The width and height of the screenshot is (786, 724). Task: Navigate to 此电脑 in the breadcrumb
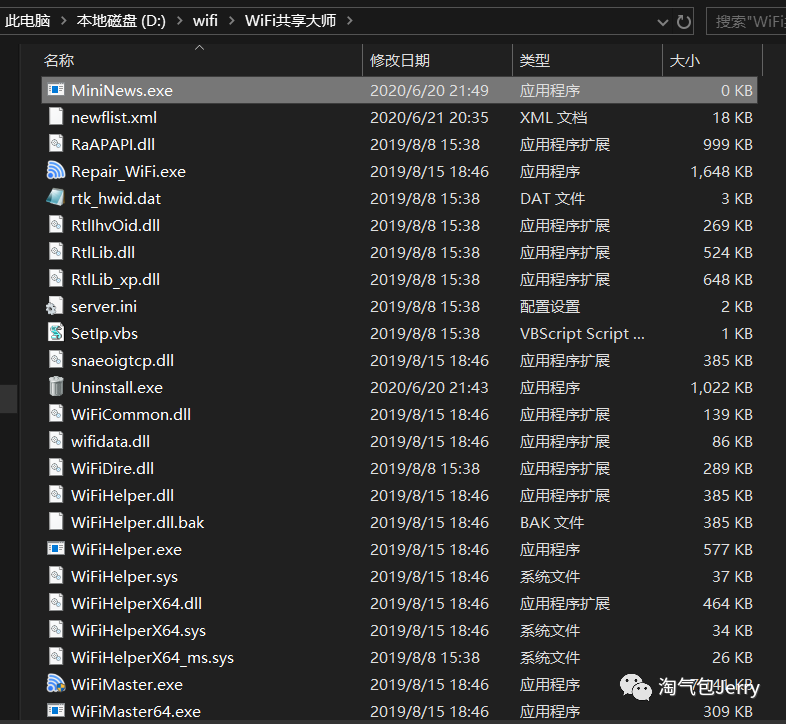[x=28, y=21]
